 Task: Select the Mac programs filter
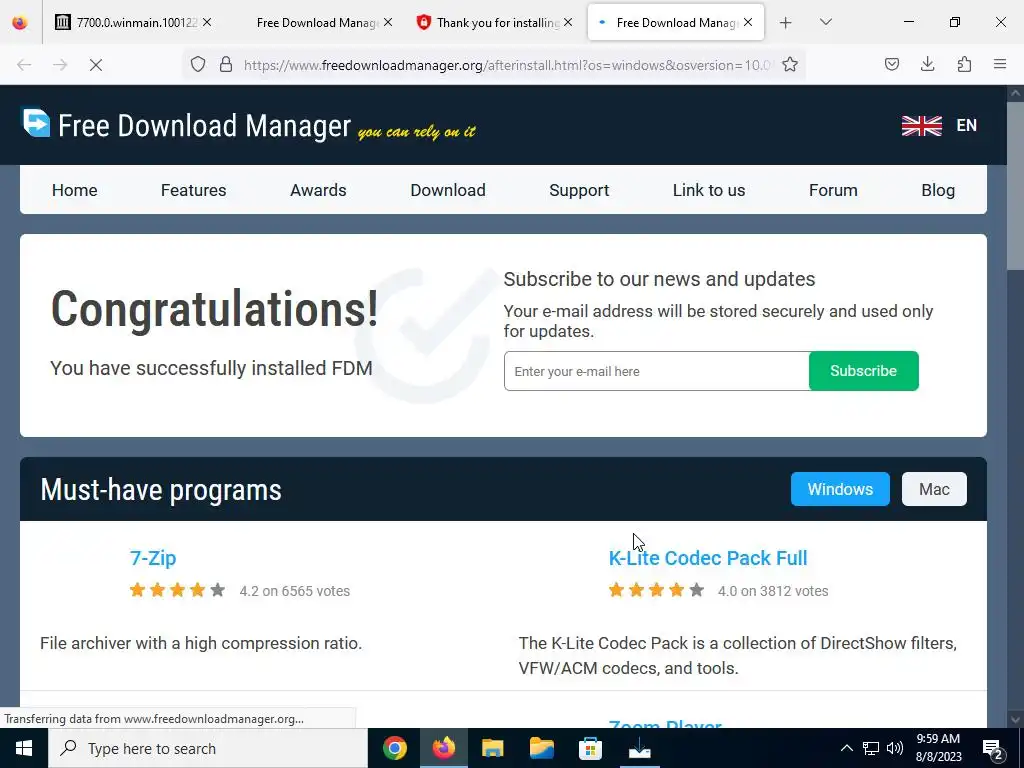934,489
